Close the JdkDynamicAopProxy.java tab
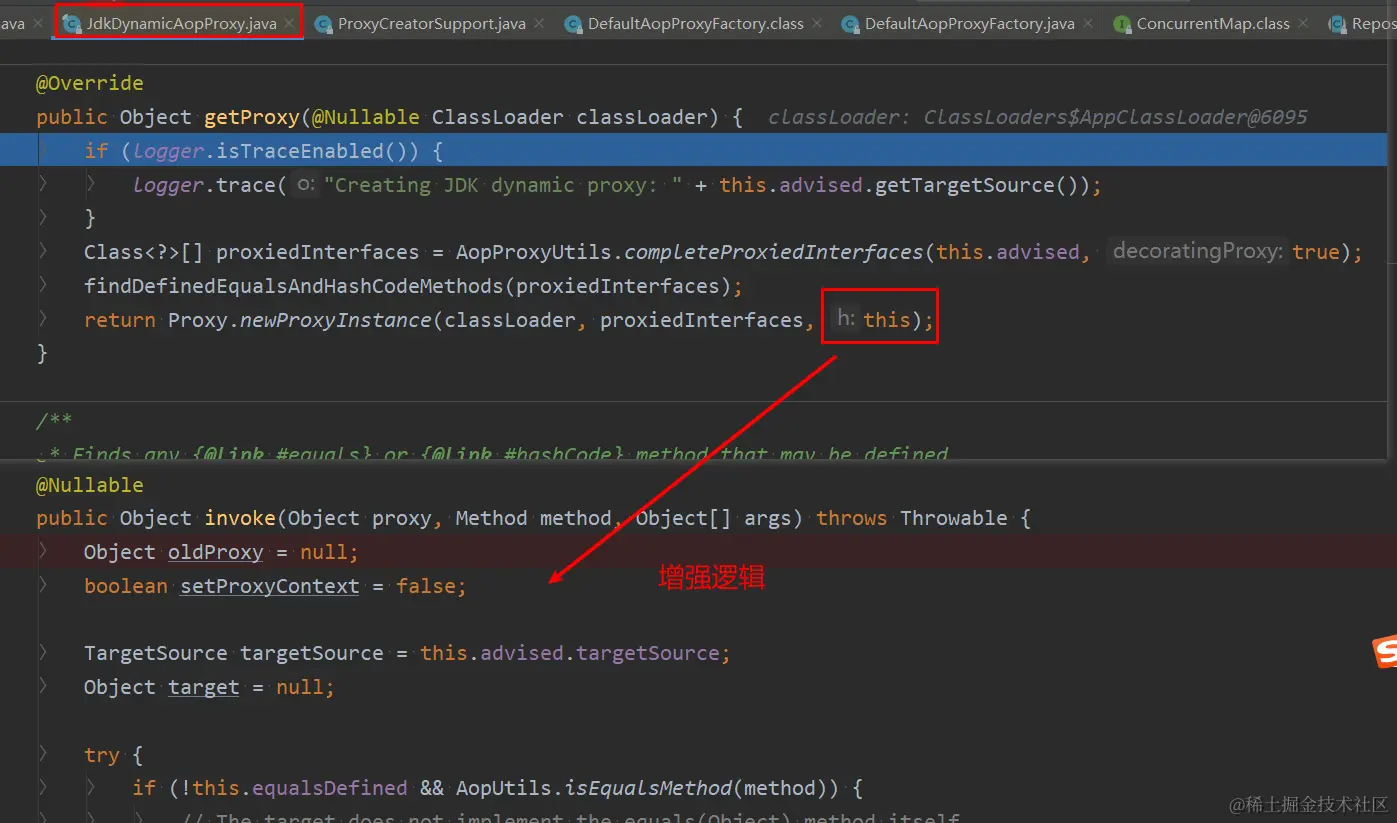 [290, 23]
